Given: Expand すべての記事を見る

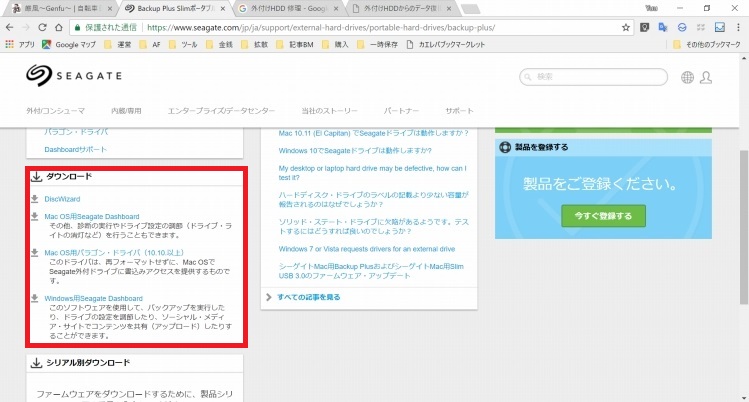Looking at the screenshot, I should click(309, 297).
